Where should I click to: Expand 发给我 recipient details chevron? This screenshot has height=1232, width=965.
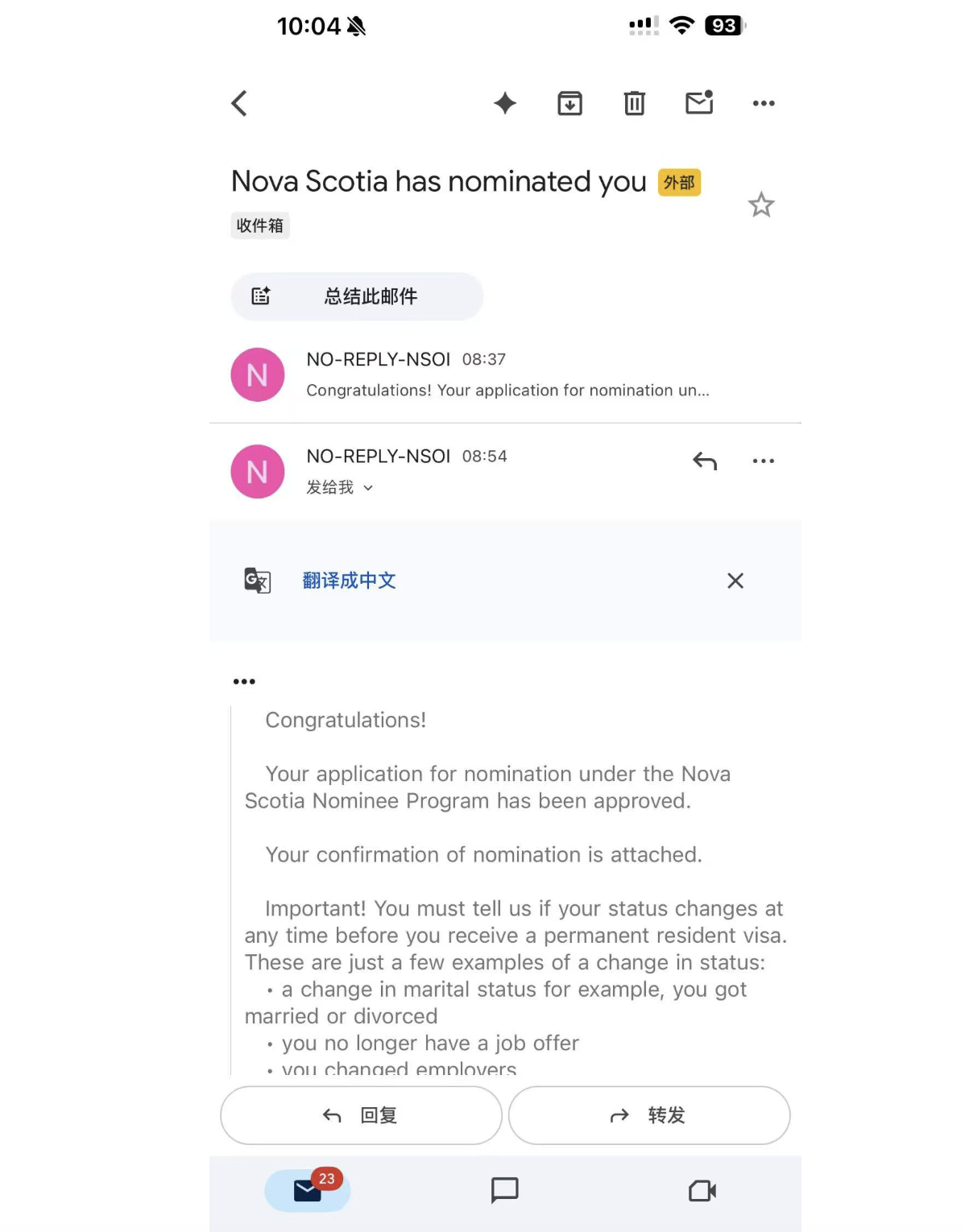(x=368, y=488)
